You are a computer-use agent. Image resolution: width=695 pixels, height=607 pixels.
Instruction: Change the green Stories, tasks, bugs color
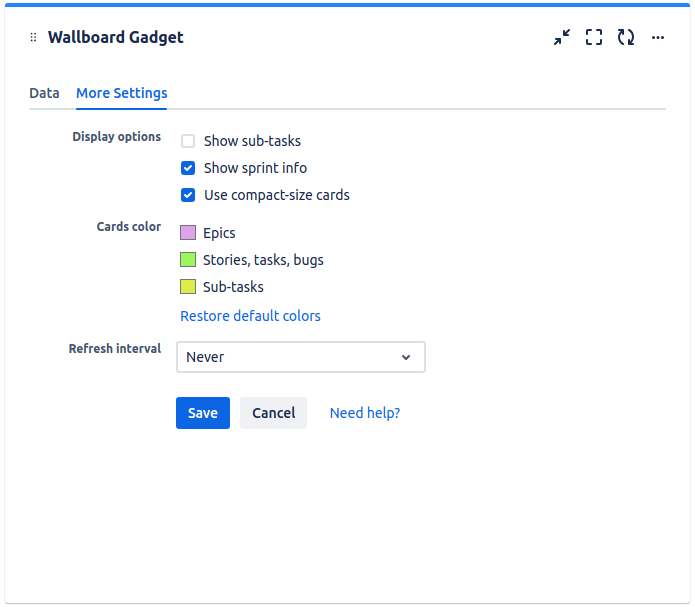(x=188, y=260)
